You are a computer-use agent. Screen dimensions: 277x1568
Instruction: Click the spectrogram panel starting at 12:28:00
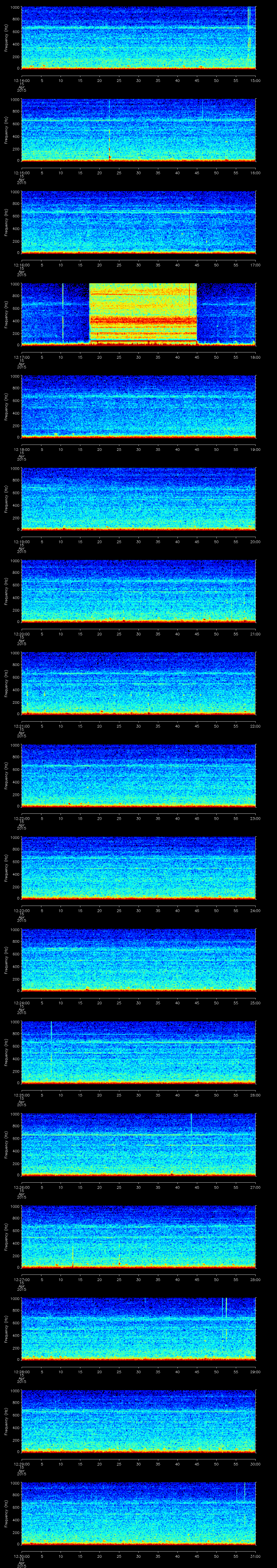139,1329
